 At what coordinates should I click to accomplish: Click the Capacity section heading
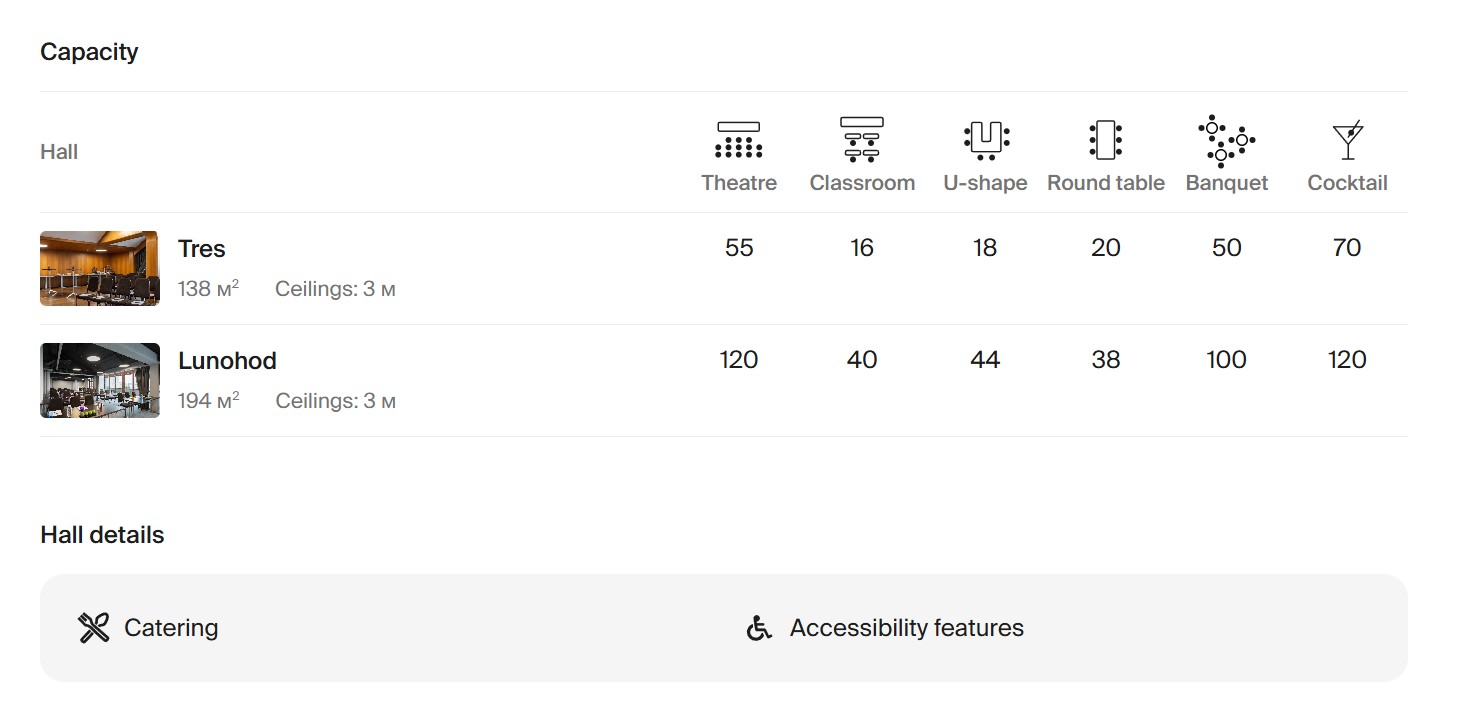89,52
